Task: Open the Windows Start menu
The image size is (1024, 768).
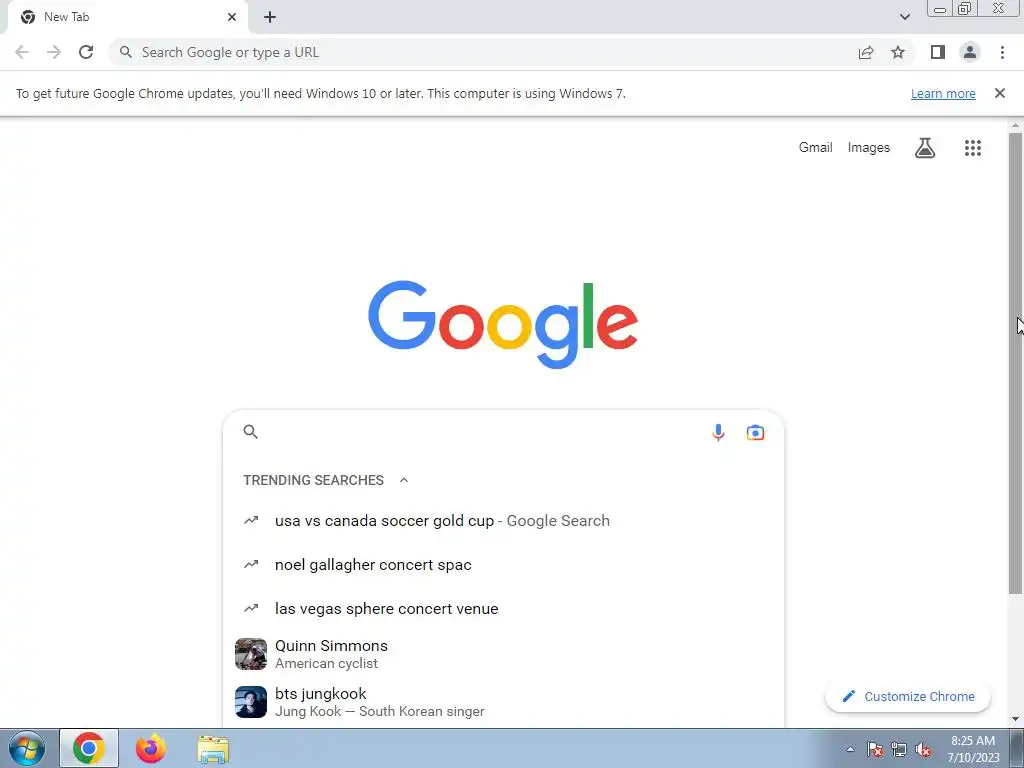Action: pyautogui.click(x=27, y=748)
